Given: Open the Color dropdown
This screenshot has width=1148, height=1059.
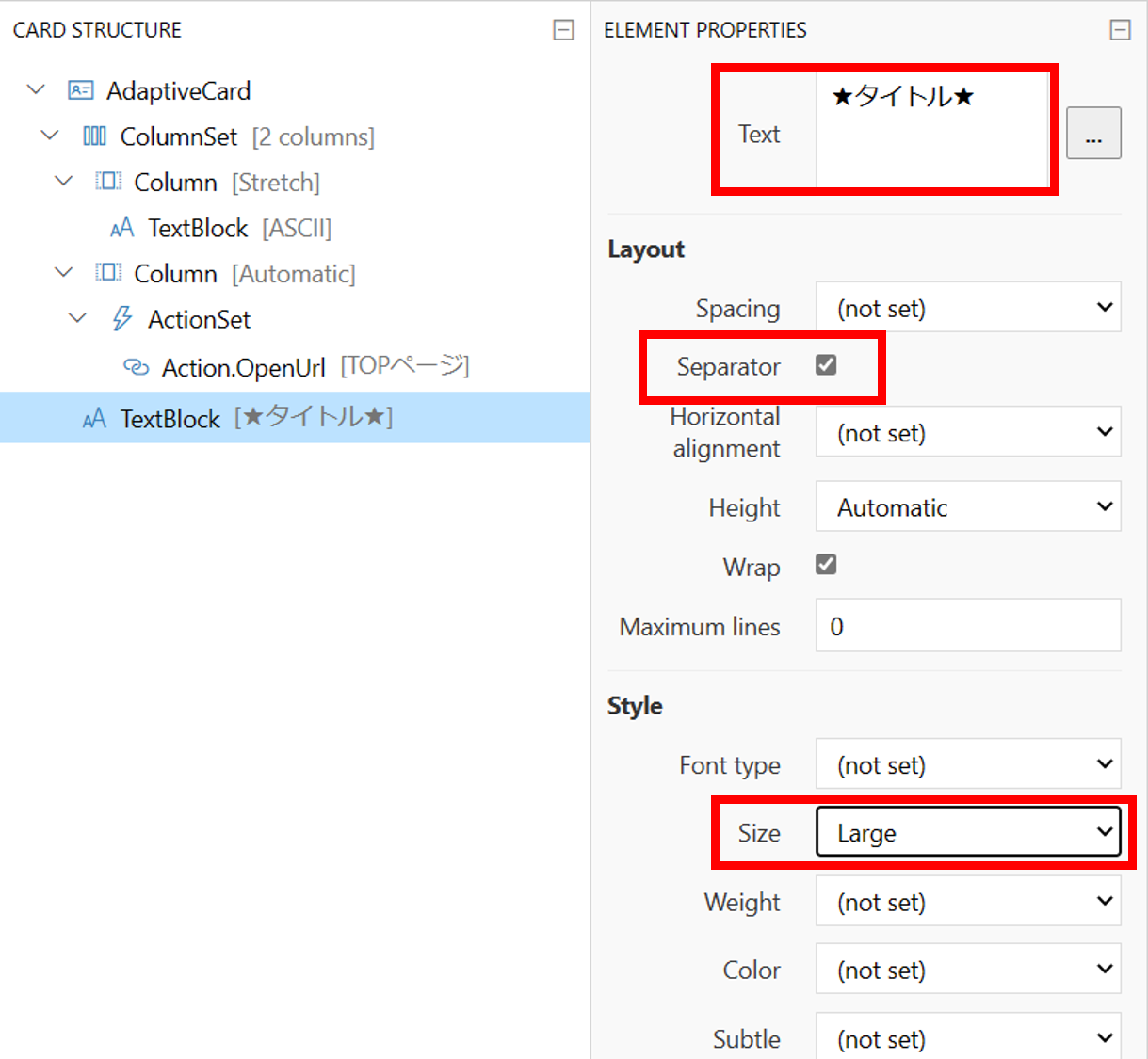Looking at the screenshot, I should click(x=968, y=969).
